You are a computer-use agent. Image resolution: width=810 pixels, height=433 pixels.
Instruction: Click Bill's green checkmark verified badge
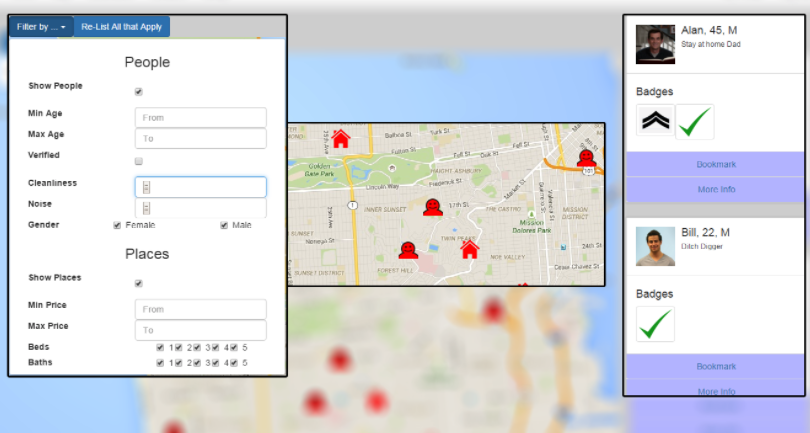655,324
